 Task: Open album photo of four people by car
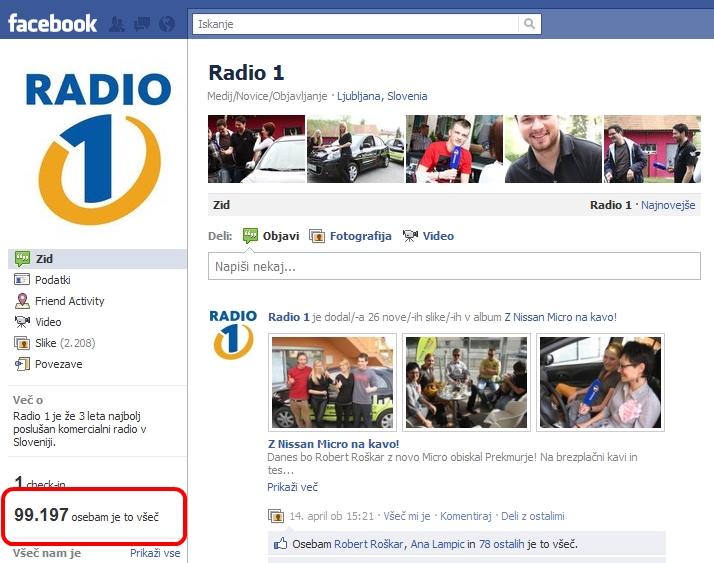click(x=332, y=382)
